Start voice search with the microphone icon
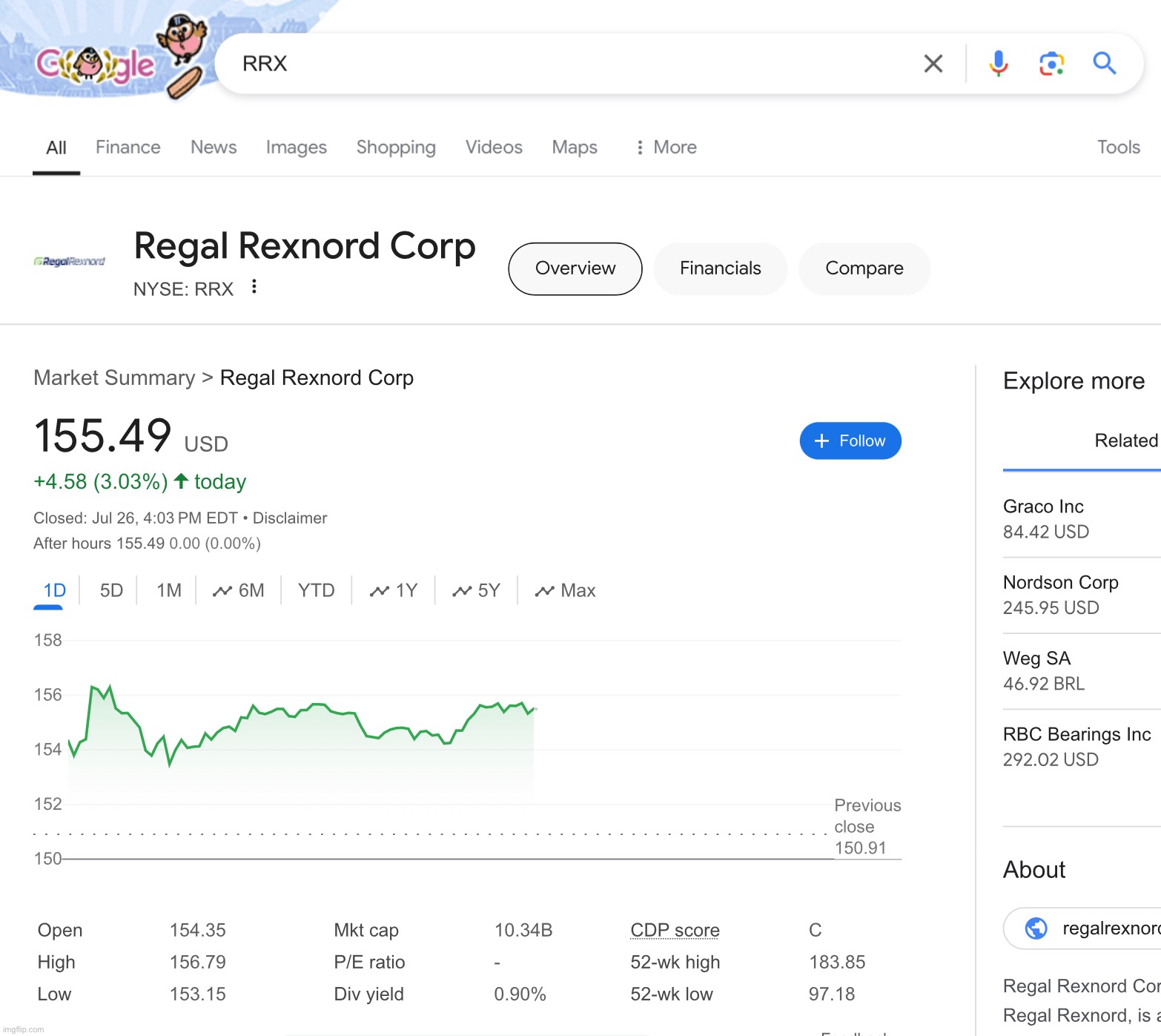 pos(999,64)
